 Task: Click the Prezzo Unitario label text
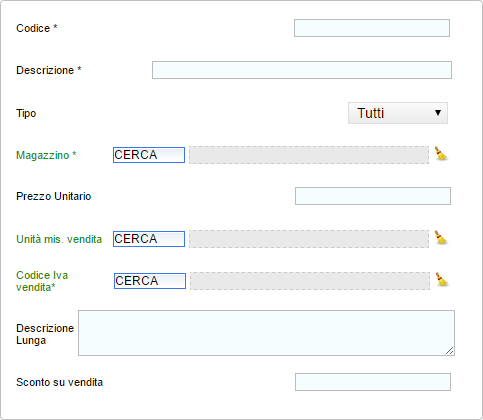54,196
